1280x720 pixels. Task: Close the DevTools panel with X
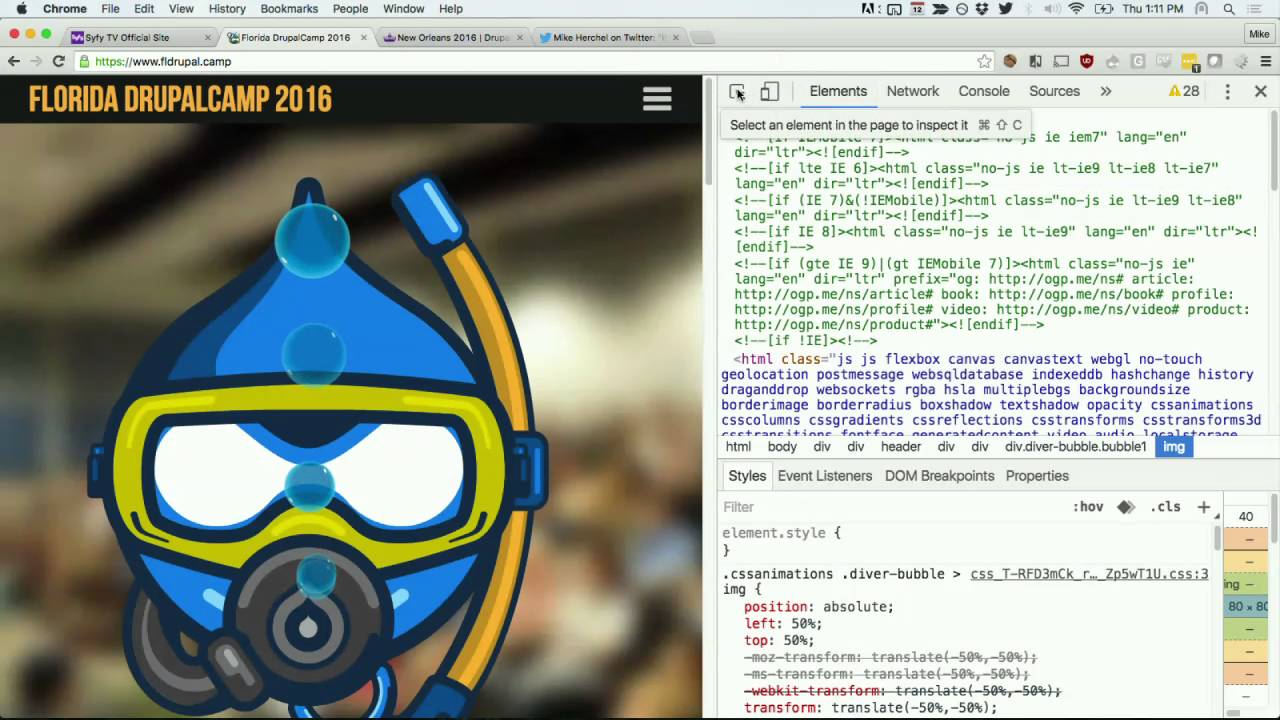pyautogui.click(x=1261, y=91)
